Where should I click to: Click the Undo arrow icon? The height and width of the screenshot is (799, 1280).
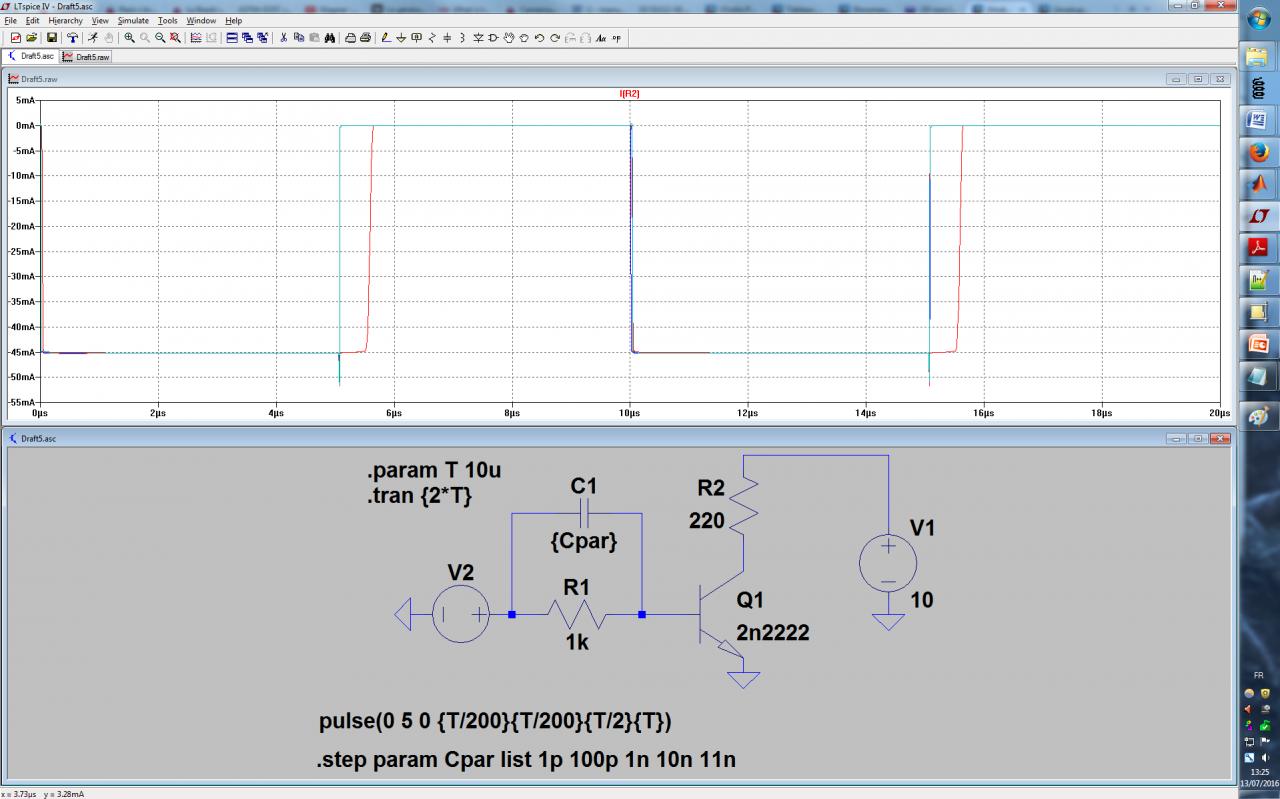pyautogui.click(x=540, y=37)
